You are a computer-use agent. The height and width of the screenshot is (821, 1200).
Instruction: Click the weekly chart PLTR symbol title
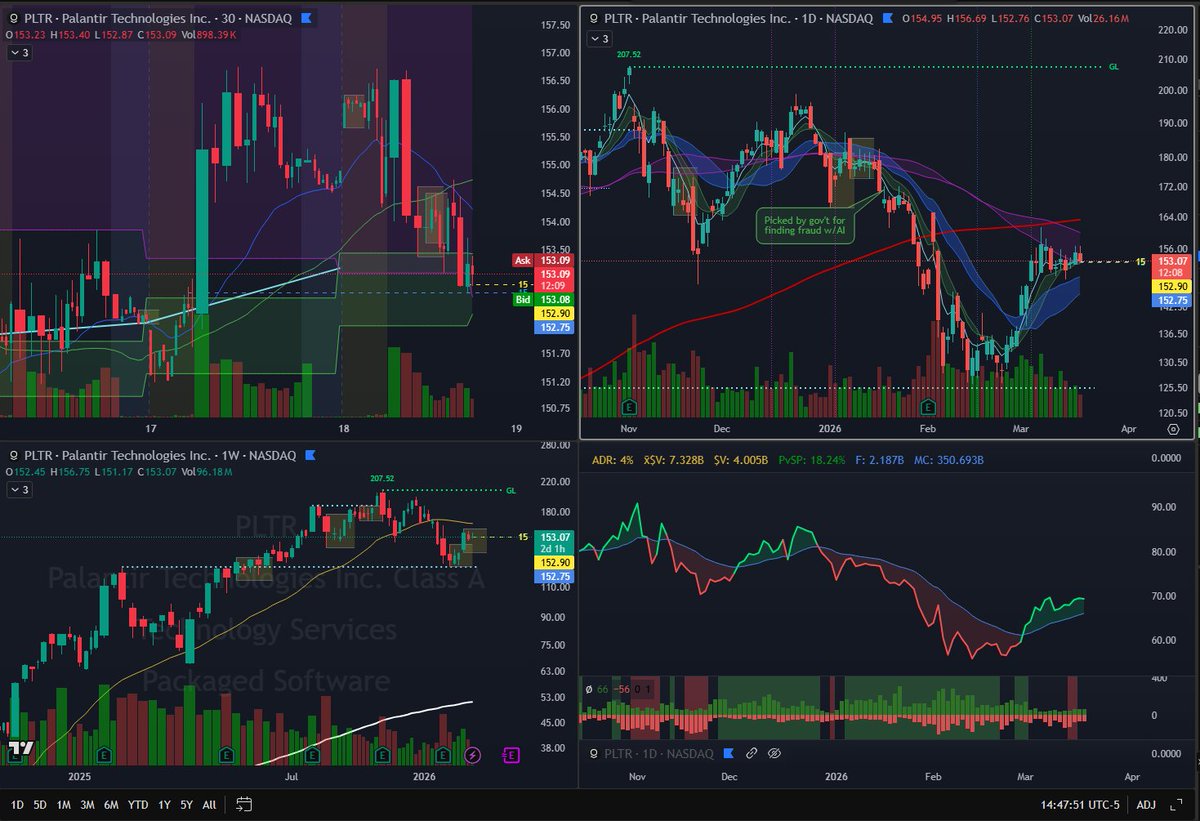(x=160, y=455)
